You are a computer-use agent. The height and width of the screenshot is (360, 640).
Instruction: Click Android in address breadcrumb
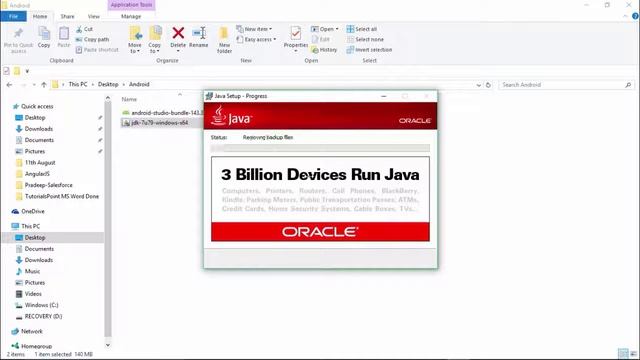click(139, 84)
